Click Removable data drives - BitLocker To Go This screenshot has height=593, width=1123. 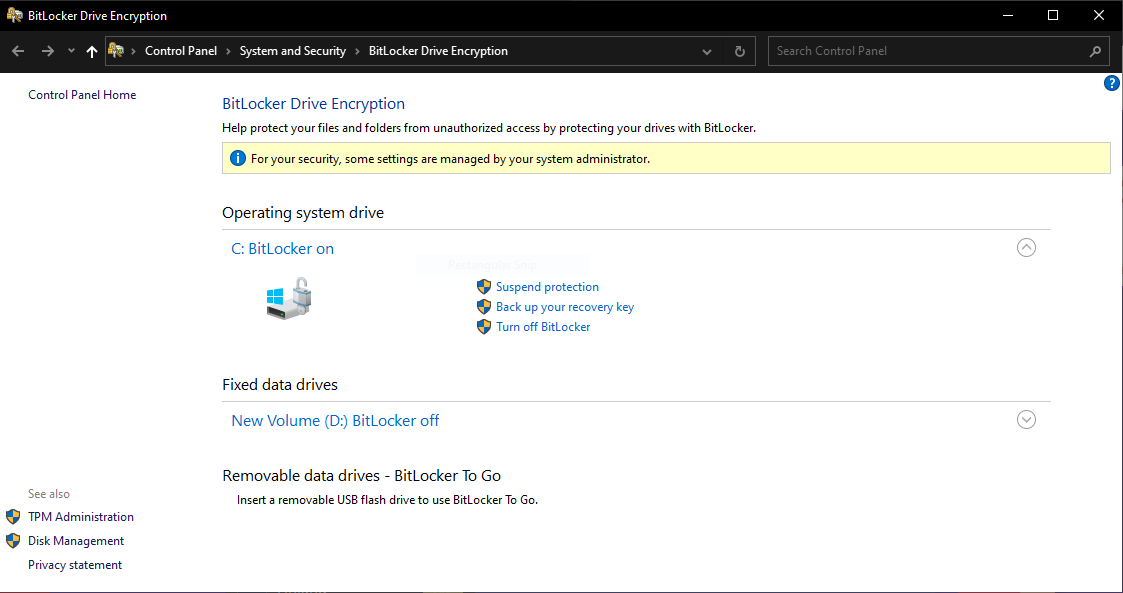(x=362, y=476)
